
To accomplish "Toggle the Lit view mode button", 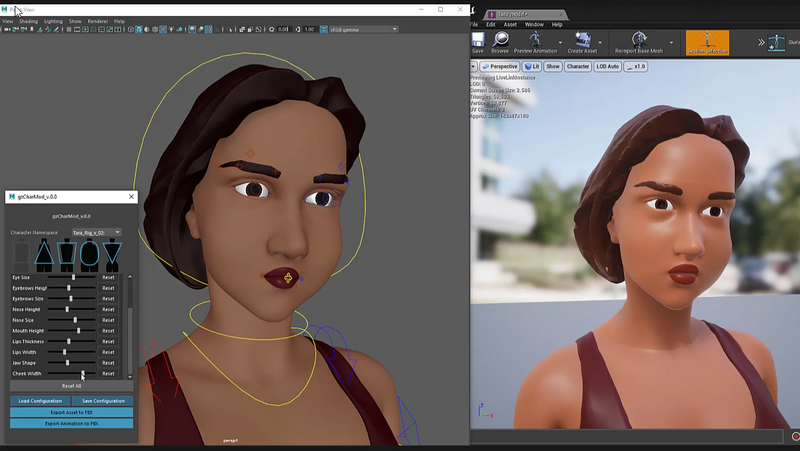I will tap(533, 67).
